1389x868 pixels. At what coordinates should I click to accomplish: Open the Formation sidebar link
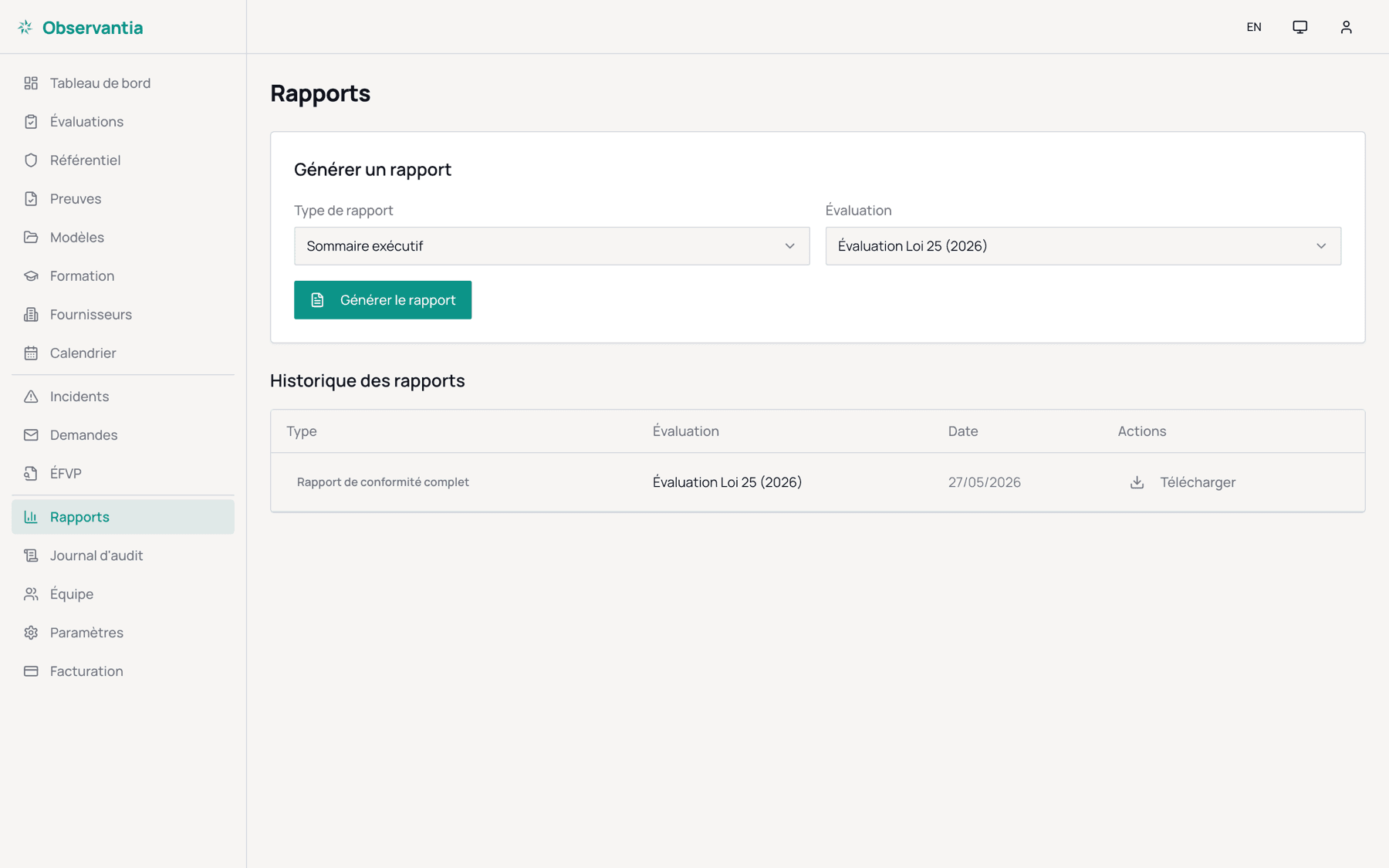(x=123, y=275)
